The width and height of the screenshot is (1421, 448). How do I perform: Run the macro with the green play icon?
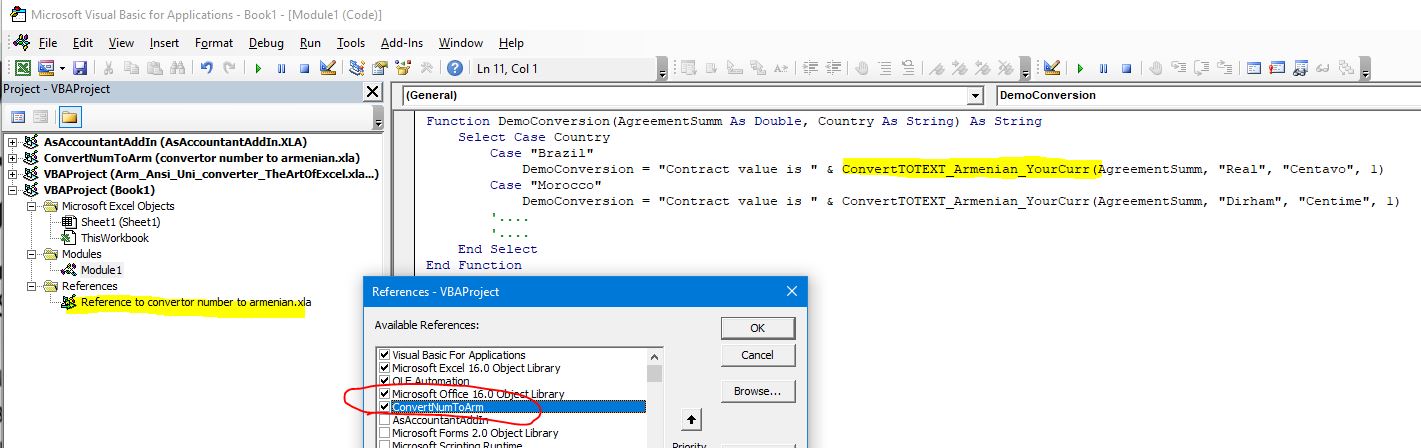coord(258,68)
